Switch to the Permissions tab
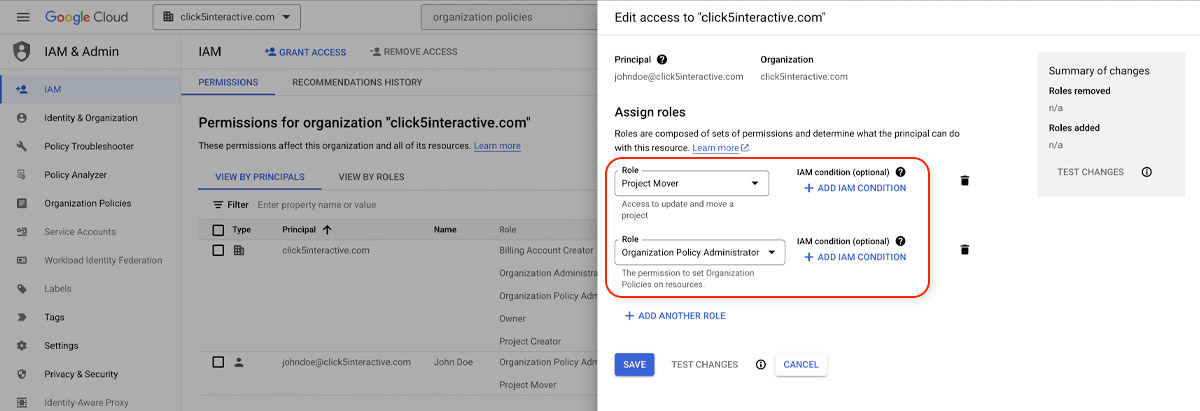1200x411 pixels. click(x=228, y=82)
